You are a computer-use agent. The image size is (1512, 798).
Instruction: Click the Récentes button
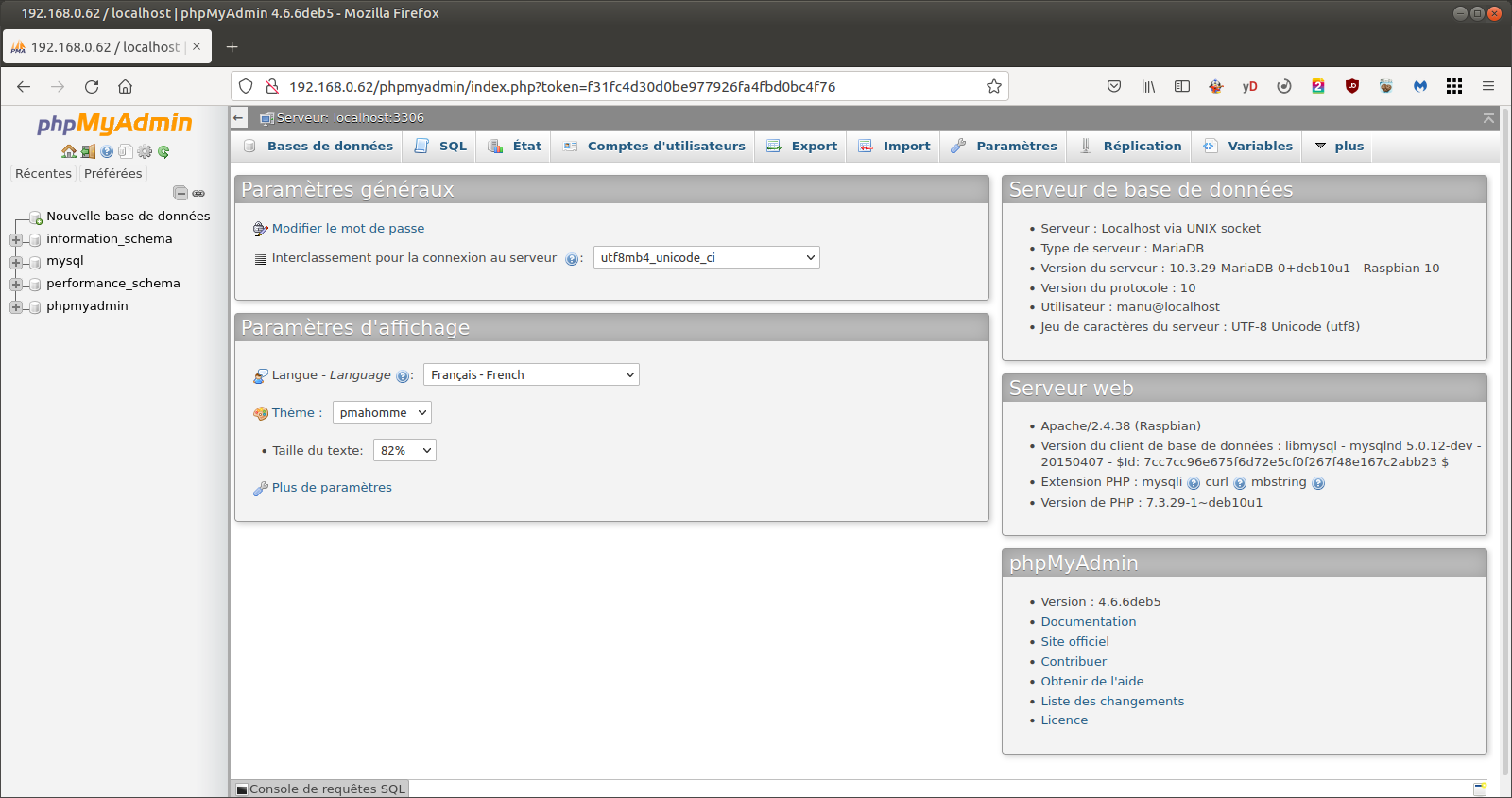point(43,173)
